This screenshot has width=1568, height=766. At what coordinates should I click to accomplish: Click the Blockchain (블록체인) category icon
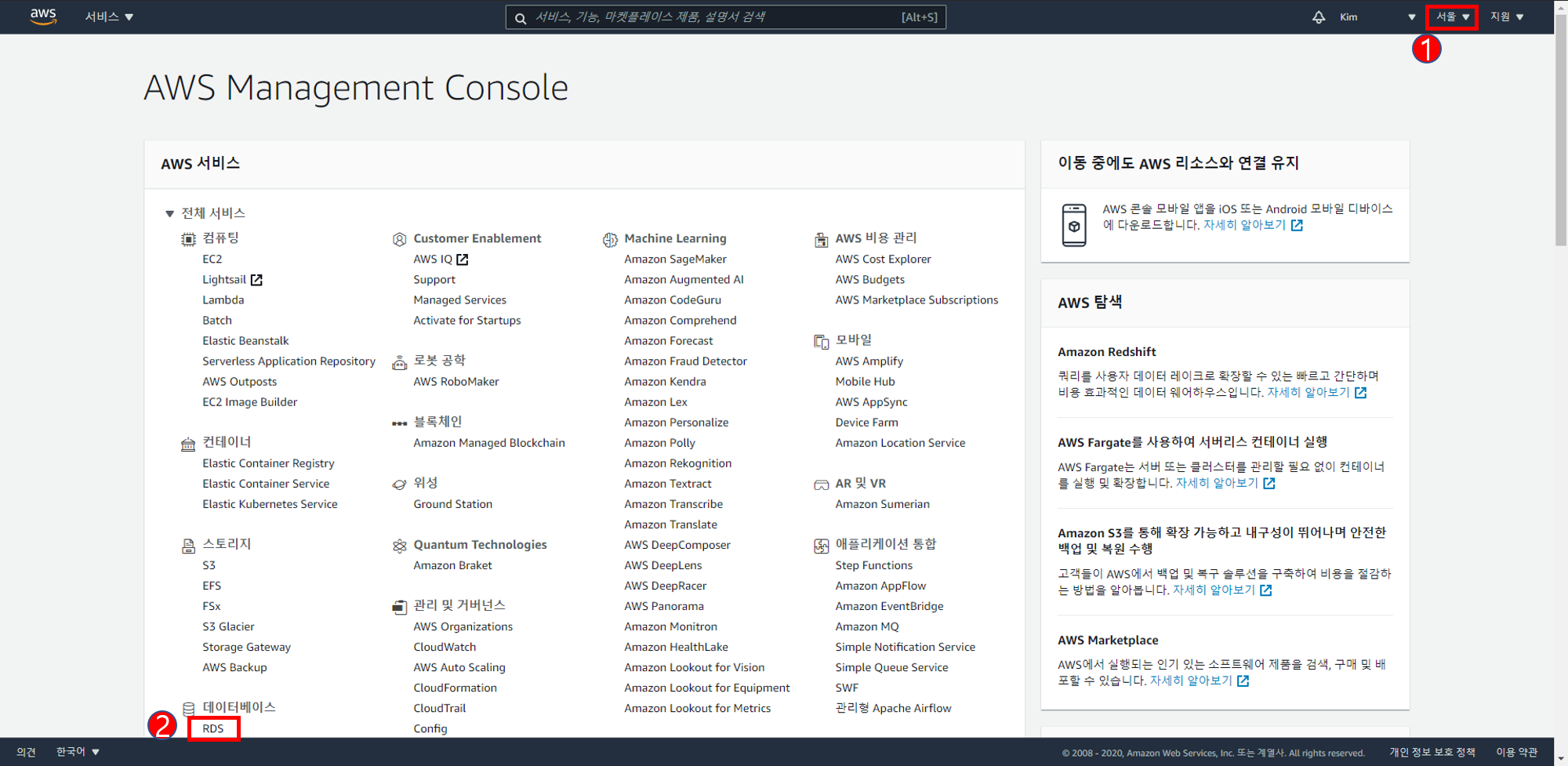[x=399, y=423]
